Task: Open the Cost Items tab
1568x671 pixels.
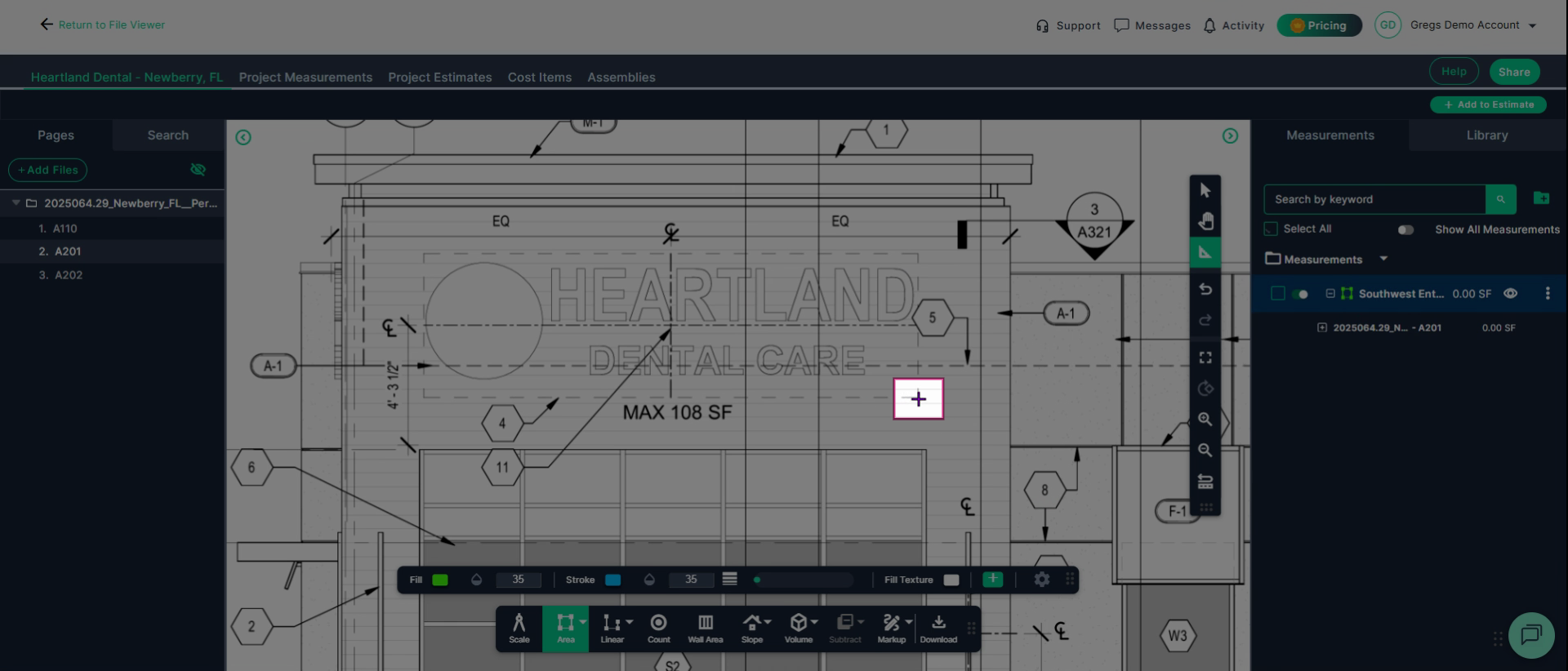Action: pyautogui.click(x=540, y=78)
